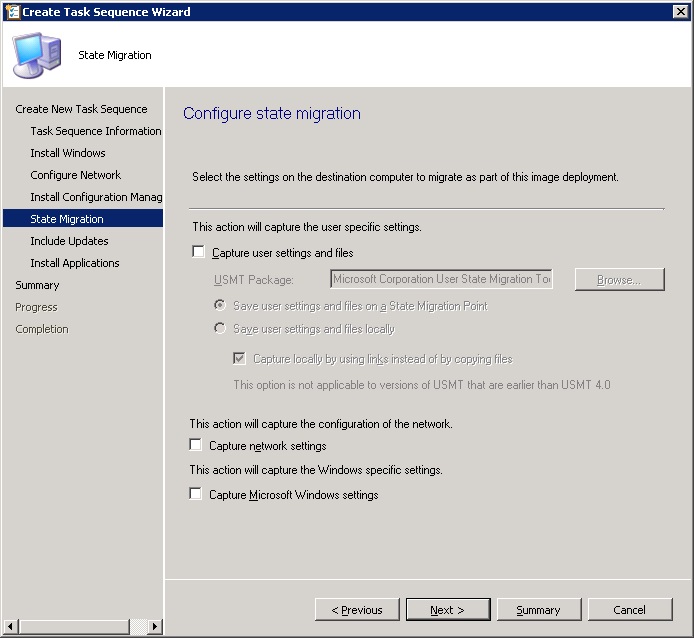This screenshot has height=638, width=694.
Task: Select Save on a State Migration Point
Action: (220, 305)
